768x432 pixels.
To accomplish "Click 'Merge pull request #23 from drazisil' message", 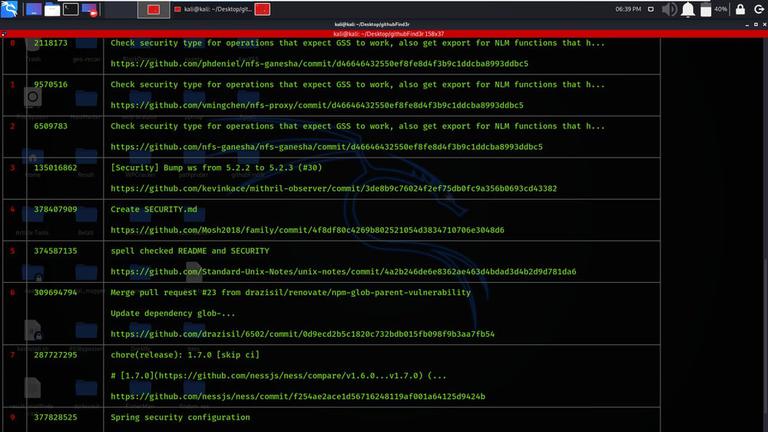I will [x=290, y=293].
